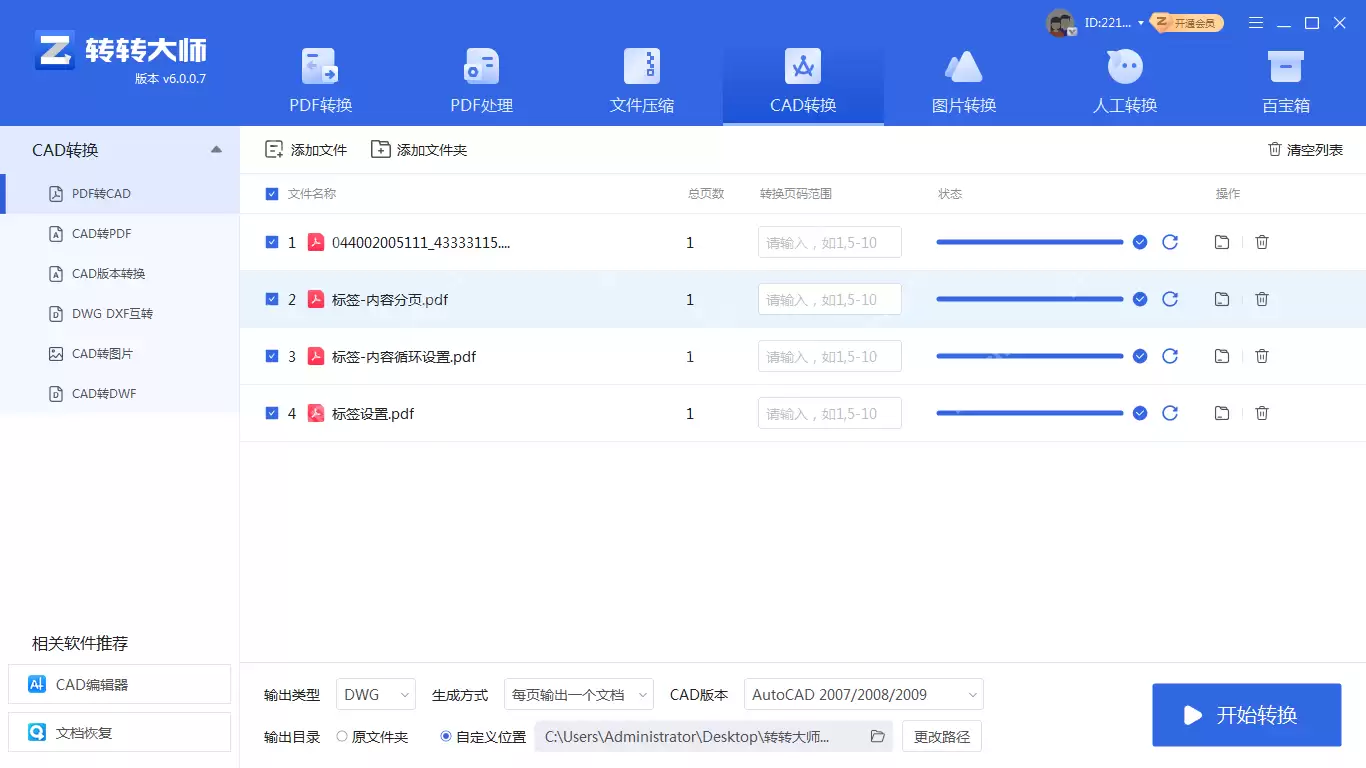Enter page range for 标签设置.pdf
This screenshot has width=1366, height=768.
click(829, 413)
